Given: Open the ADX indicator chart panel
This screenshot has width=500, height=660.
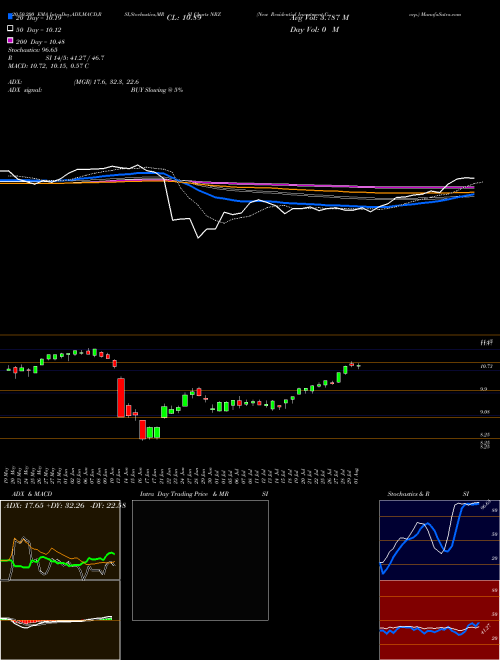Looking at the screenshot, I should (60, 540).
